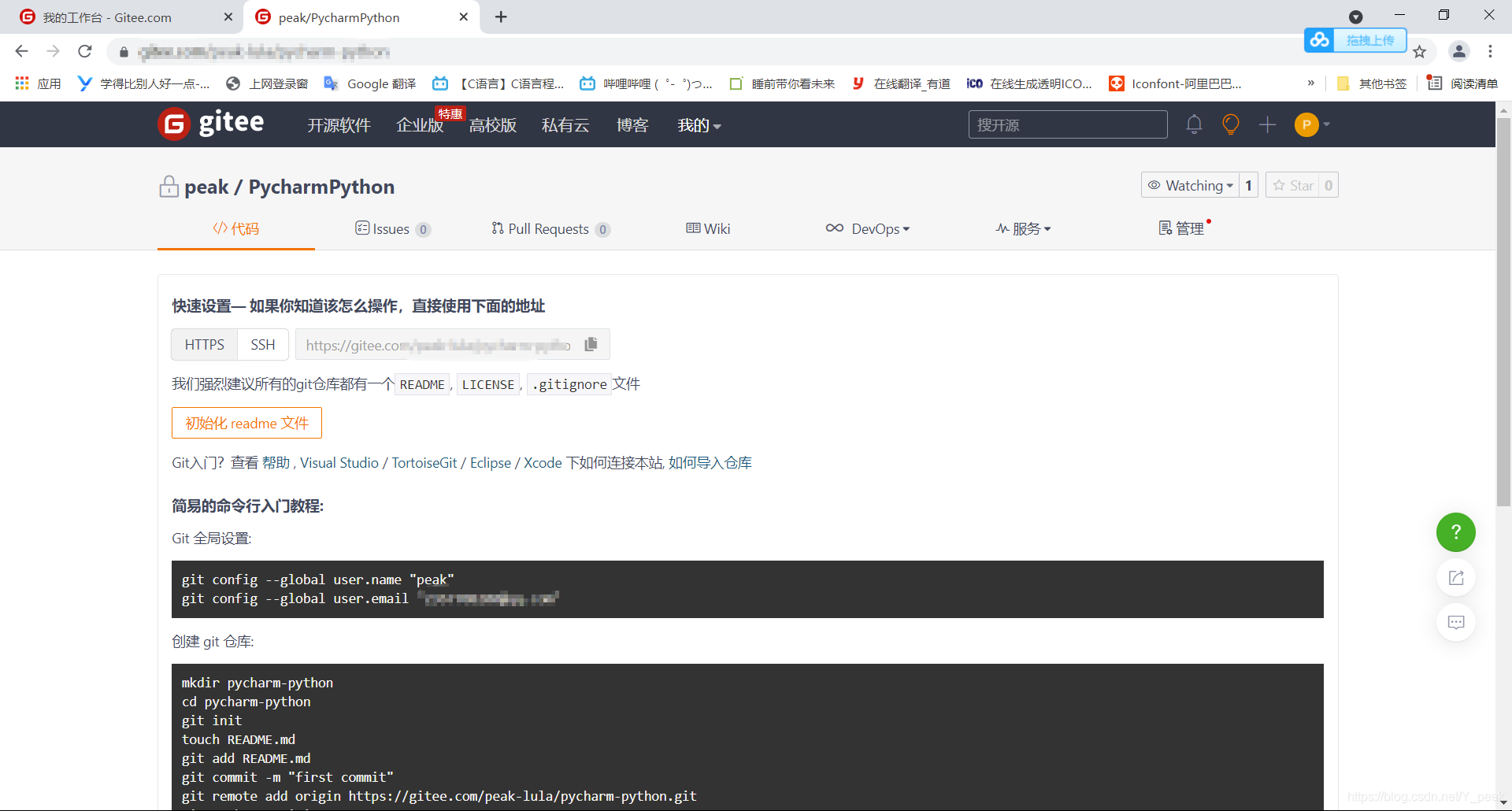Screen dimensions: 1512x811
Task: Reload the page
Action: (x=85, y=51)
